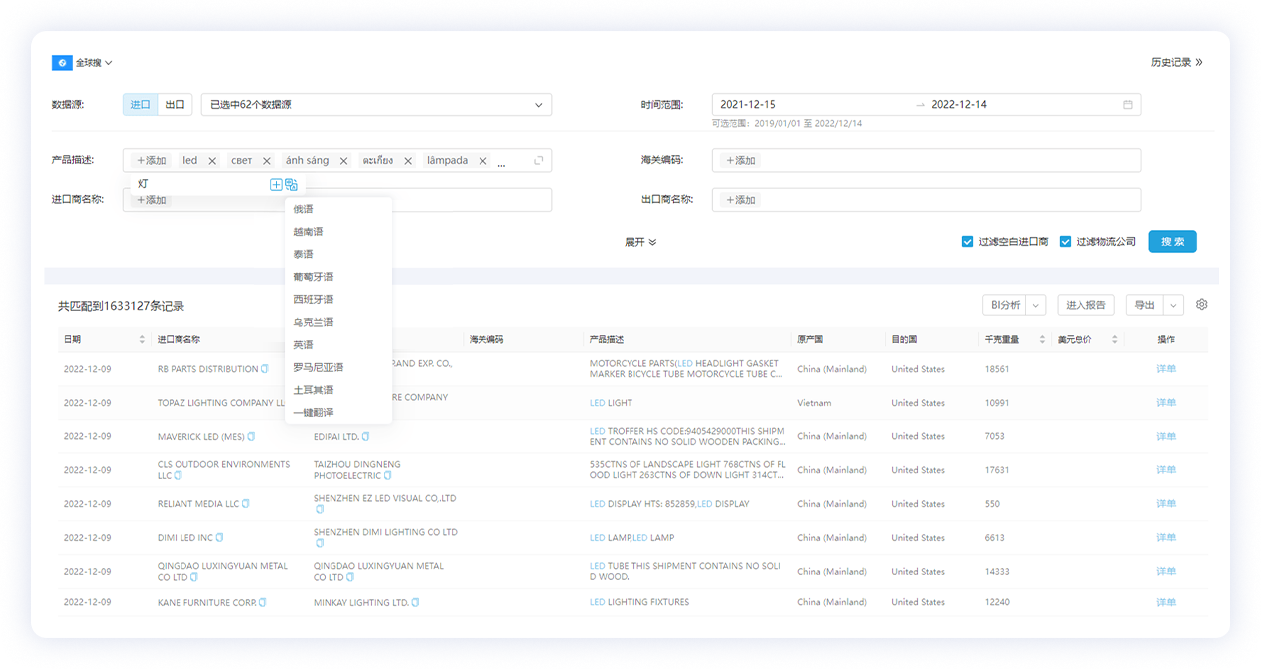This screenshot has width=1261, height=669.
Task: Expand the product description field icon
Action: [x=539, y=161]
